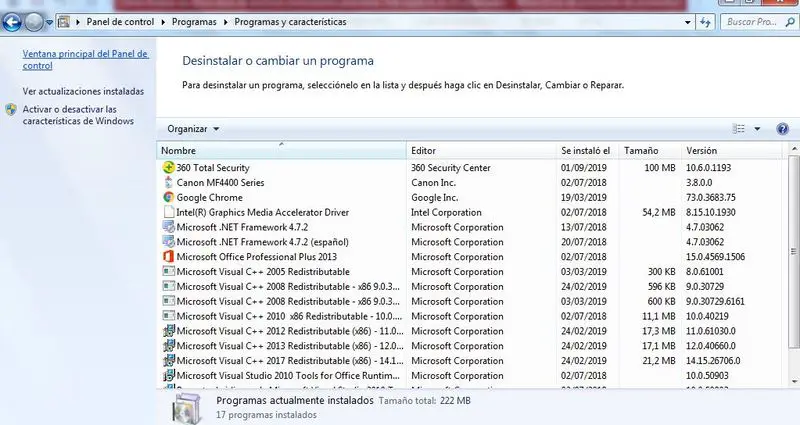Click the Canon MF4400 Series icon

(168, 182)
